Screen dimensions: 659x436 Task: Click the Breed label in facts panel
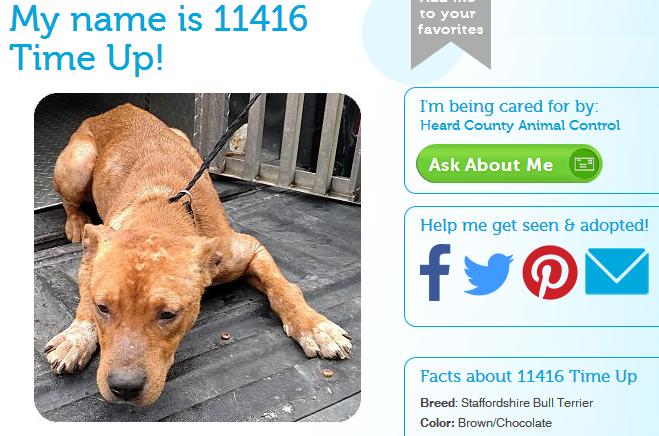(x=438, y=403)
